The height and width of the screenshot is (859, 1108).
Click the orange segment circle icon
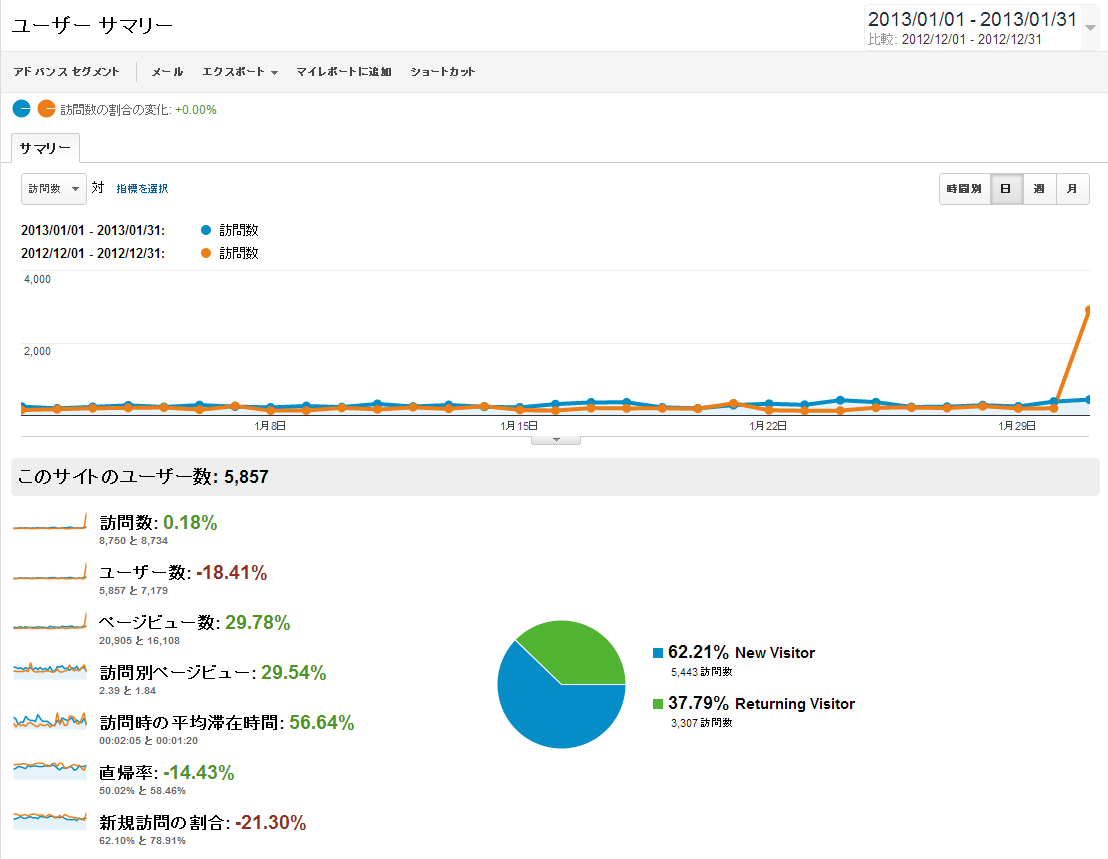[x=46, y=109]
